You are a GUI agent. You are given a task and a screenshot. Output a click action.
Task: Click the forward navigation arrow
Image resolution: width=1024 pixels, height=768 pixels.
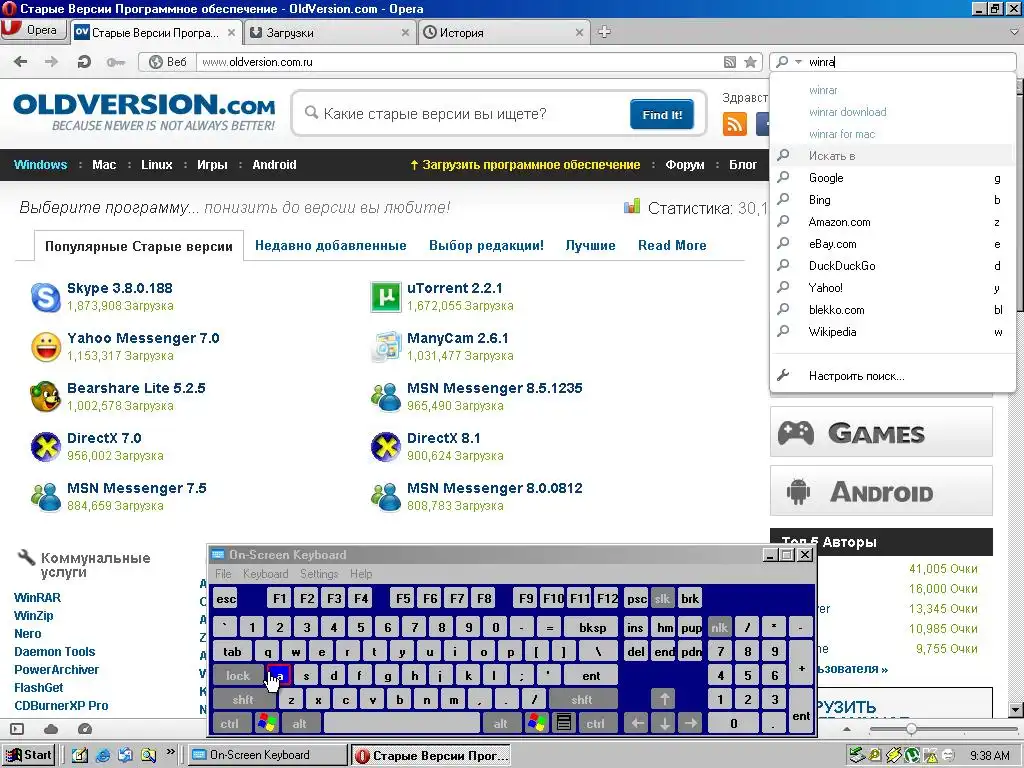coord(51,62)
